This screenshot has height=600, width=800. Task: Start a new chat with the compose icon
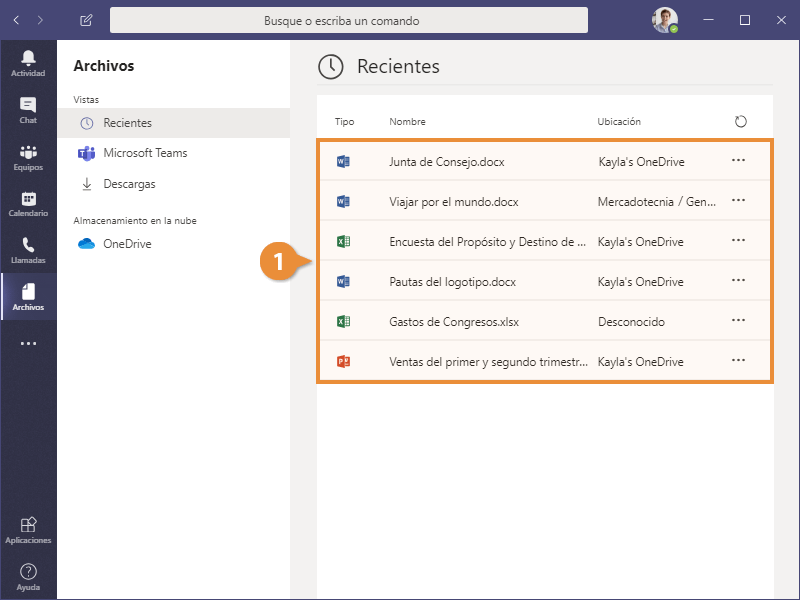point(86,19)
